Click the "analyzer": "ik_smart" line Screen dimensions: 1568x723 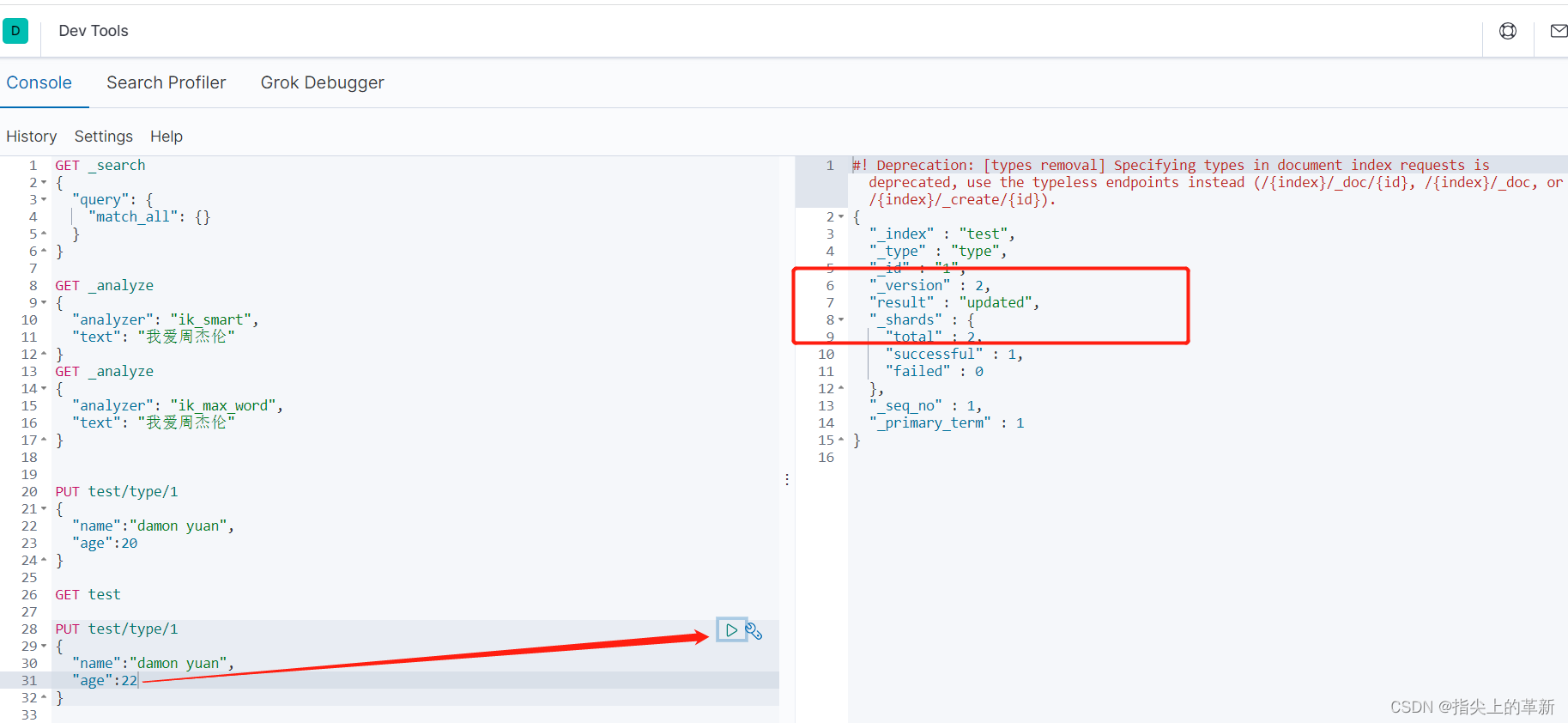tap(166, 319)
